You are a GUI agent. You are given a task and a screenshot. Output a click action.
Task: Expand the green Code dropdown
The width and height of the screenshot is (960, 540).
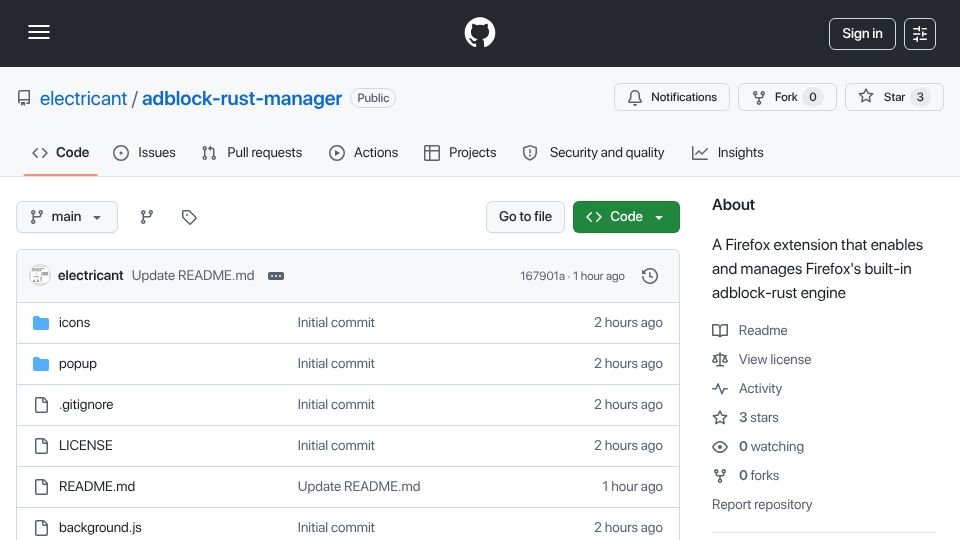pyautogui.click(x=626, y=217)
